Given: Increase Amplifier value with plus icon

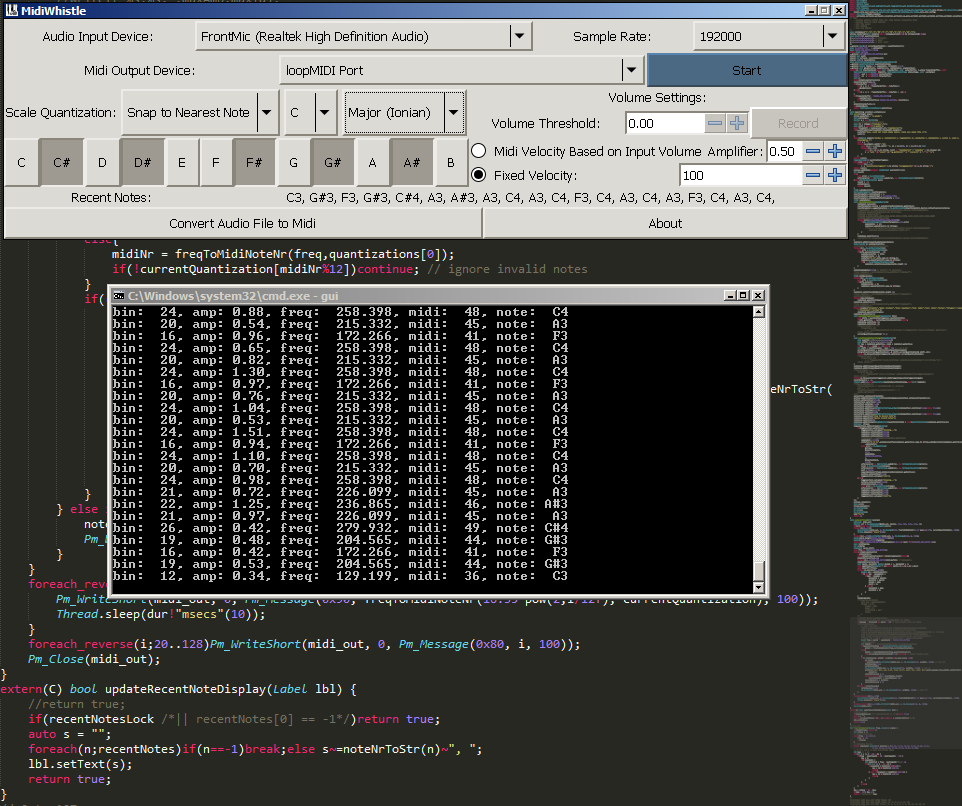Looking at the screenshot, I should click(835, 151).
